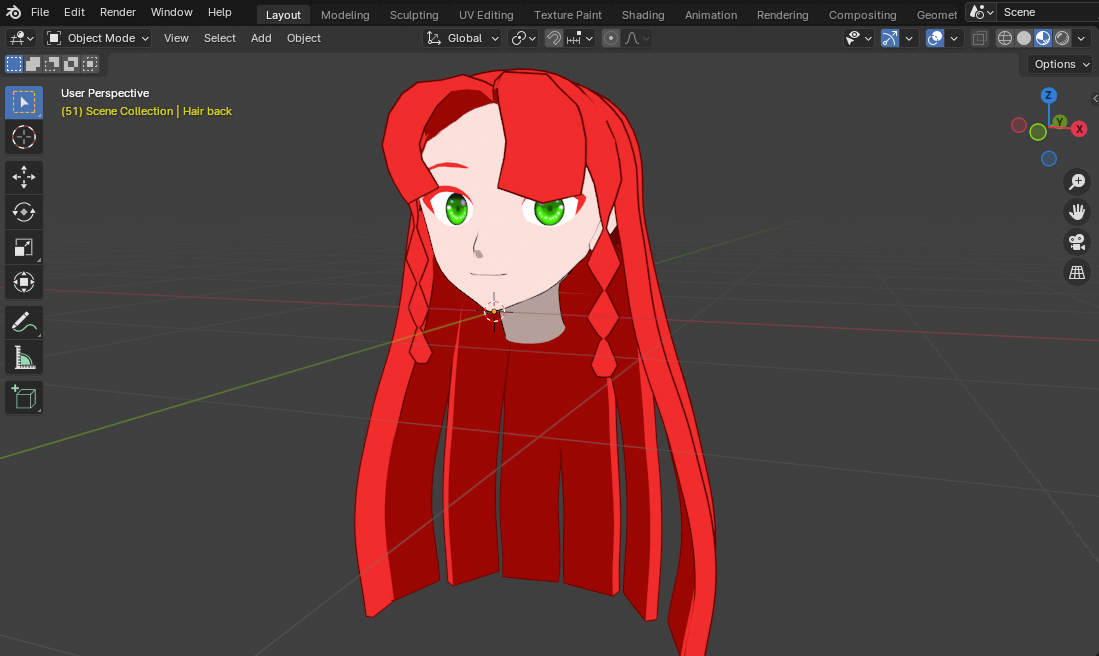Image resolution: width=1099 pixels, height=656 pixels.
Task: Toggle proportional editing button
Action: [611, 39]
